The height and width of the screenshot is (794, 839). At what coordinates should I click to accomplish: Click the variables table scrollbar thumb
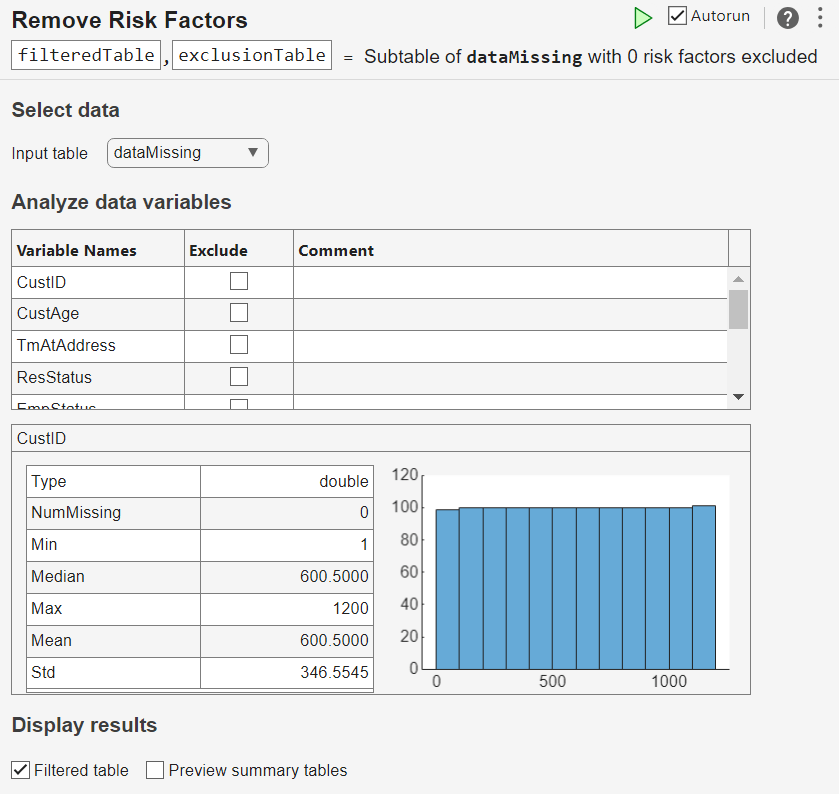738,309
